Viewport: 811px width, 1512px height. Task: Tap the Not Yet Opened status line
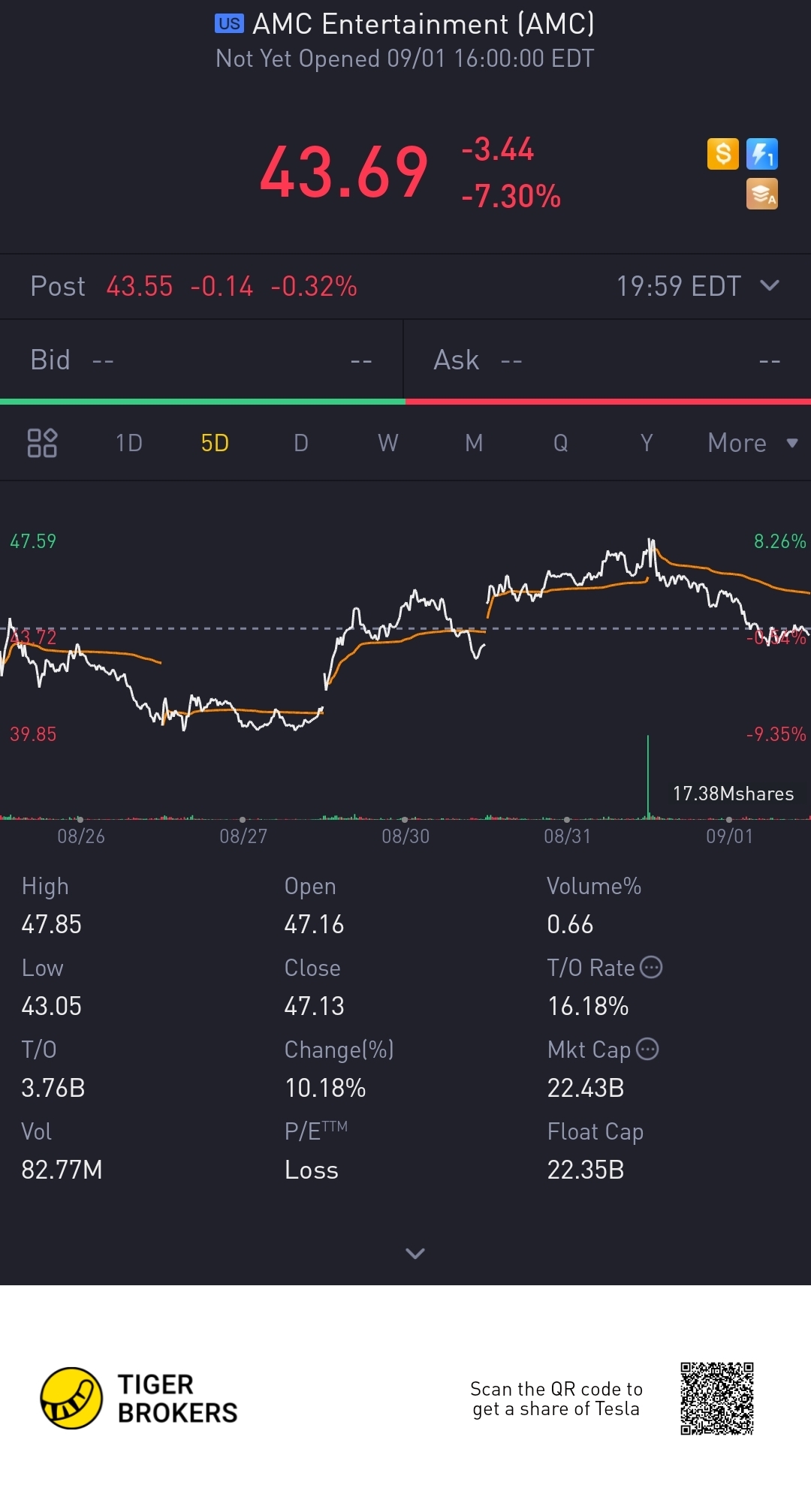[x=405, y=59]
